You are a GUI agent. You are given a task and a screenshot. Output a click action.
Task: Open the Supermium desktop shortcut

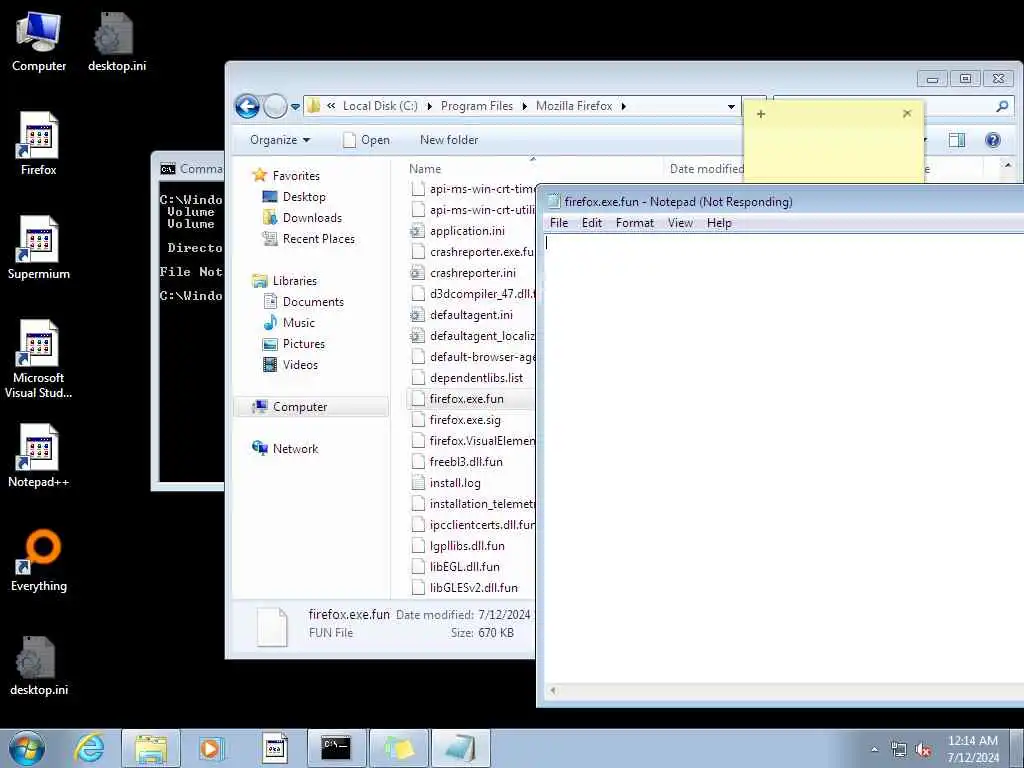click(x=39, y=248)
